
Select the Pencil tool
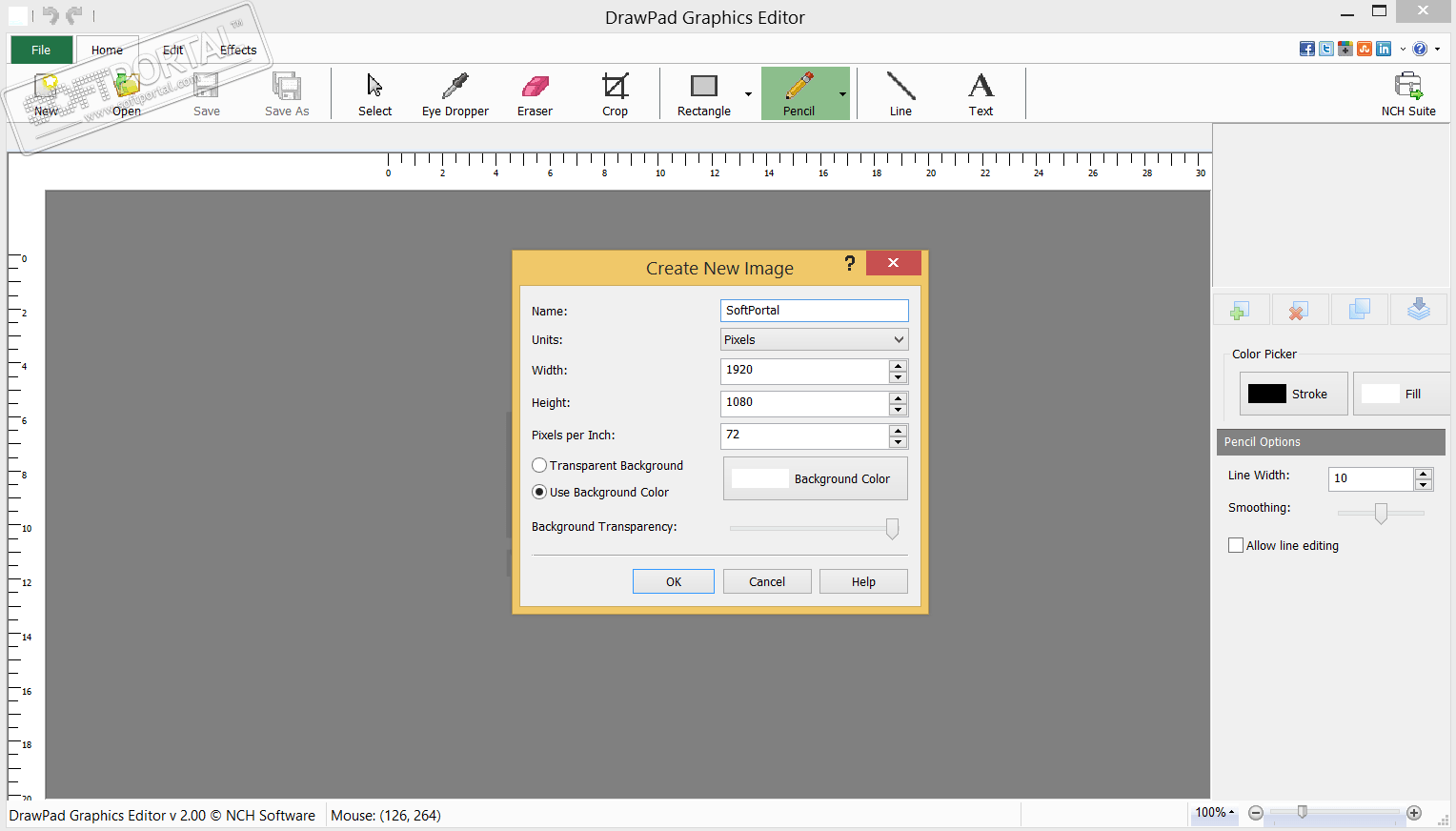pyautogui.click(x=799, y=93)
